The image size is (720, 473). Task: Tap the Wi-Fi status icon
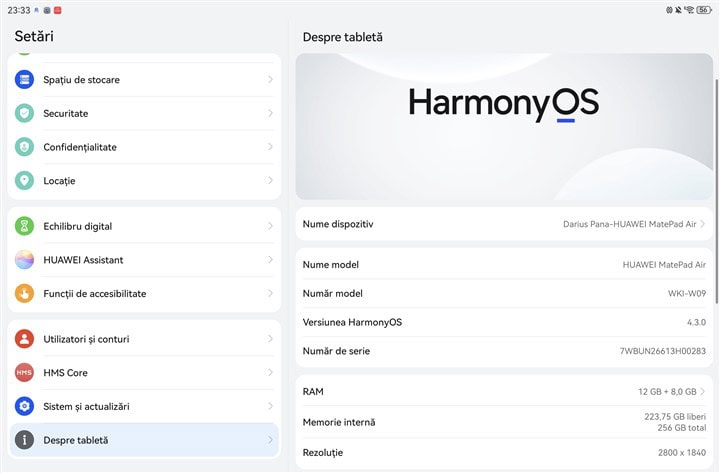689,10
